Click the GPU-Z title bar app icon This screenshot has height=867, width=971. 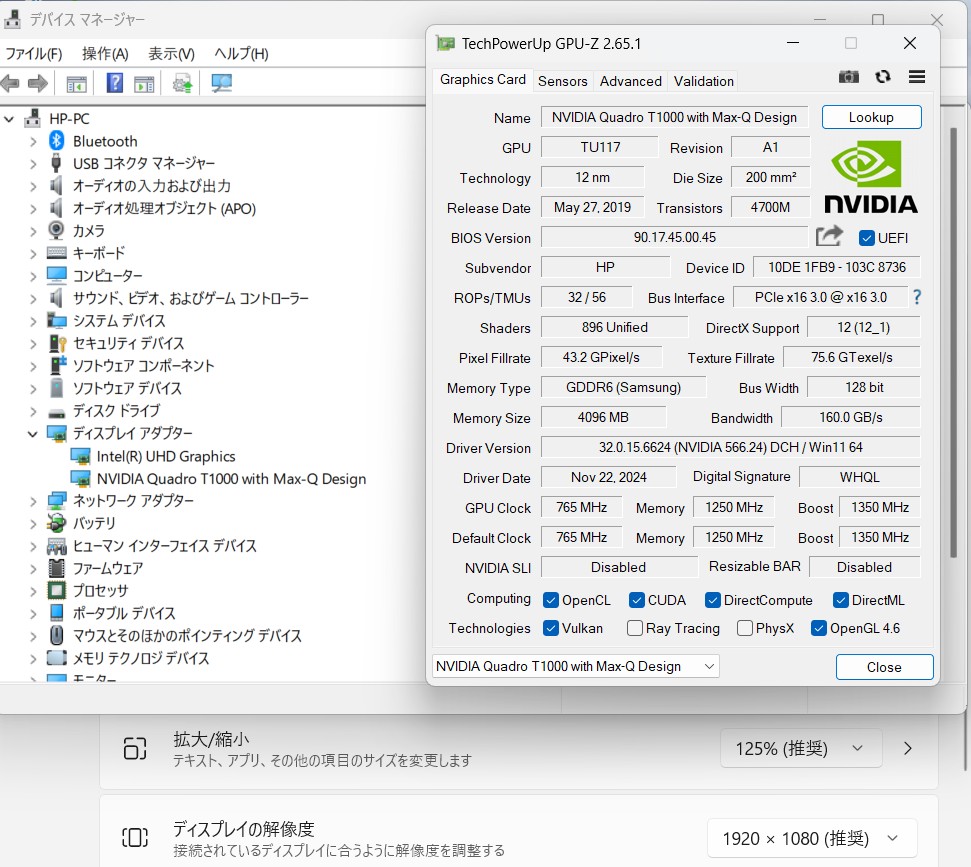click(x=445, y=43)
